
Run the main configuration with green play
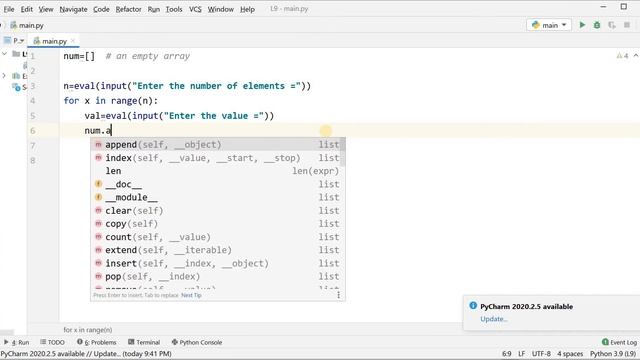(582, 25)
